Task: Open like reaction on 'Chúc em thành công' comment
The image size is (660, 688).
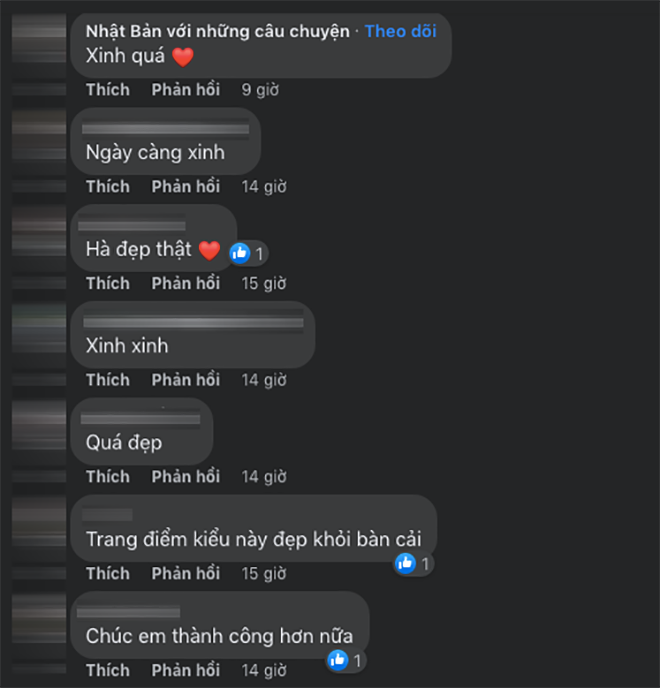Action: (x=338, y=660)
